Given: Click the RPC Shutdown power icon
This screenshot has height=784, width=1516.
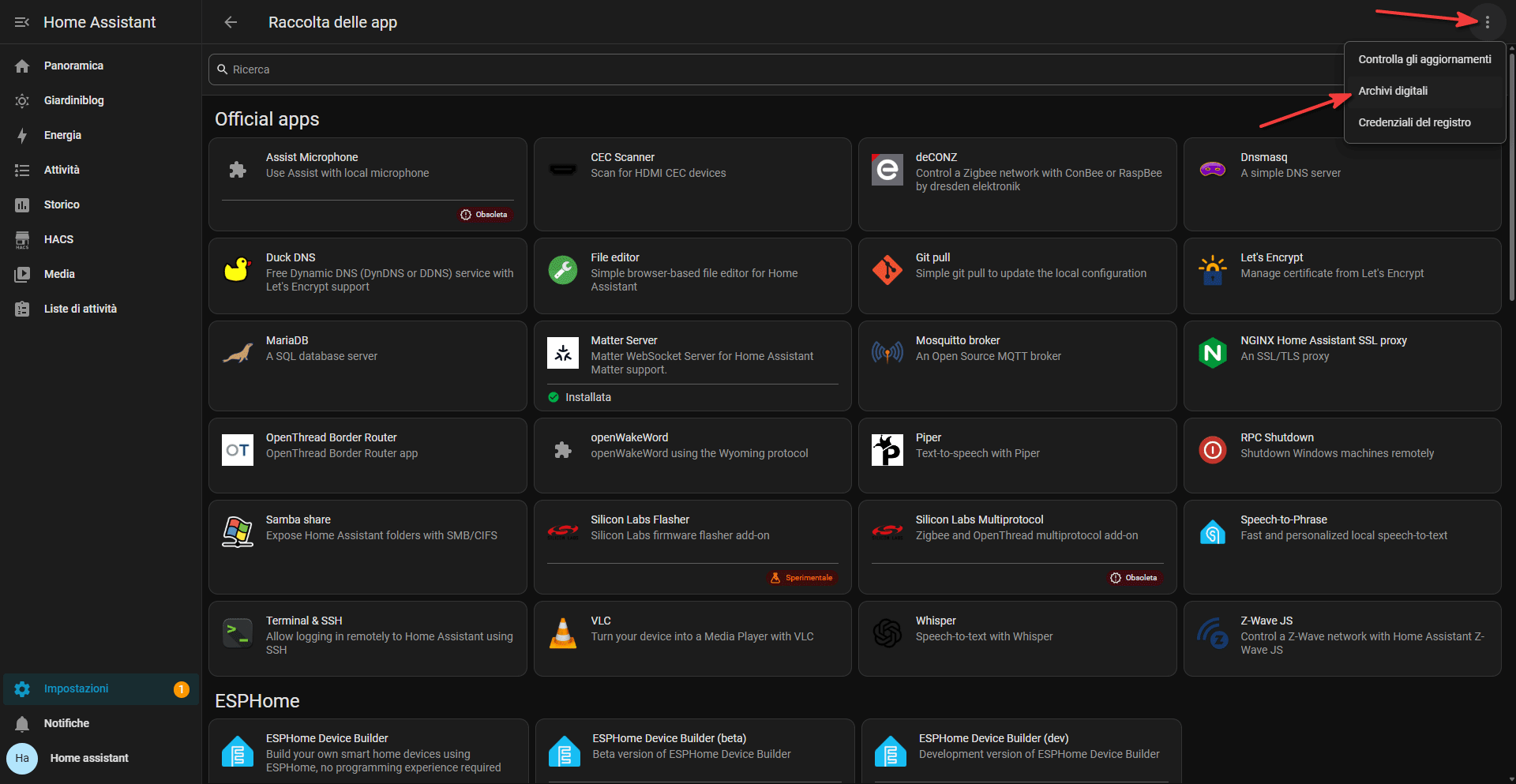Looking at the screenshot, I should pyautogui.click(x=1213, y=450).
